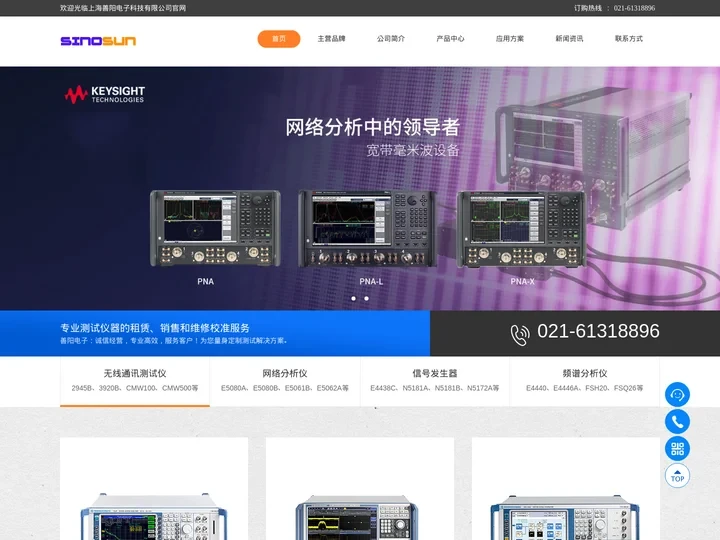Click the 网络分析中的领导者 banner headline

pos(372,127)
